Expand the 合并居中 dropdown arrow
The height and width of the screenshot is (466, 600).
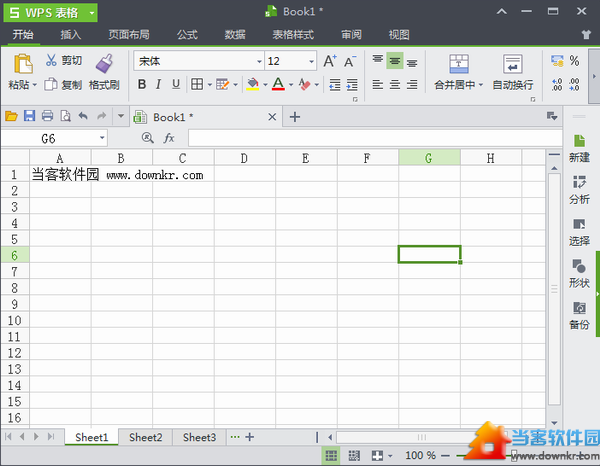[481, 85]
